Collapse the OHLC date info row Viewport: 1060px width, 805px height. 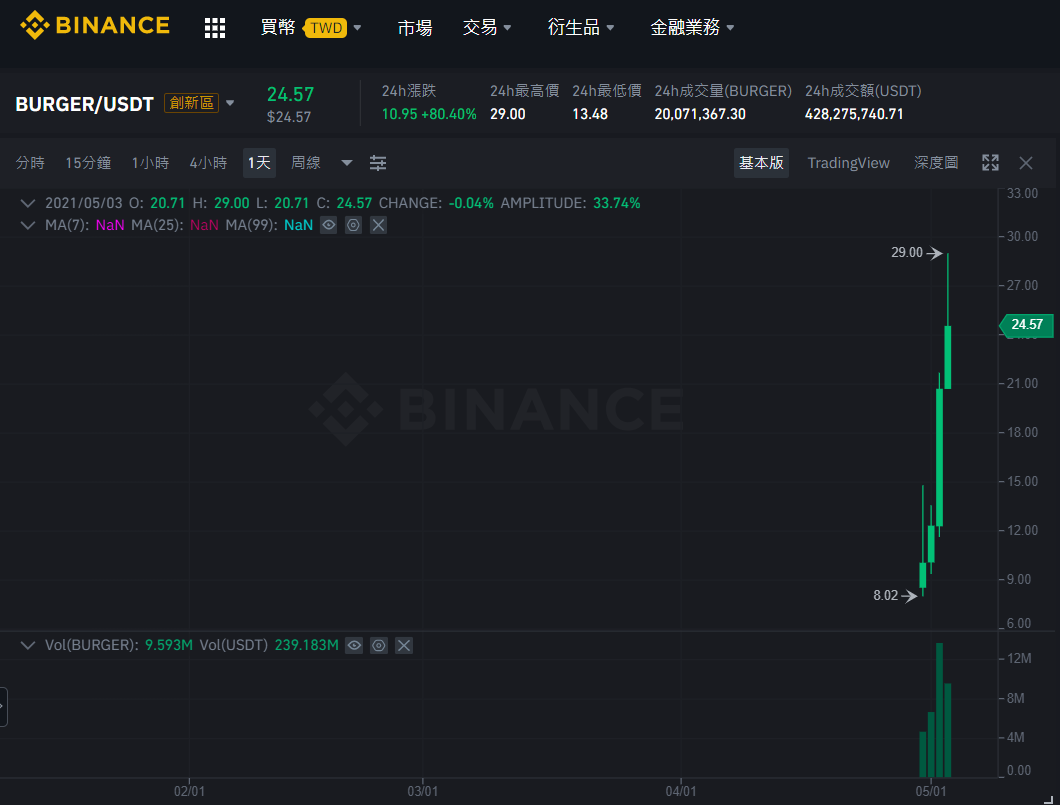28,203
